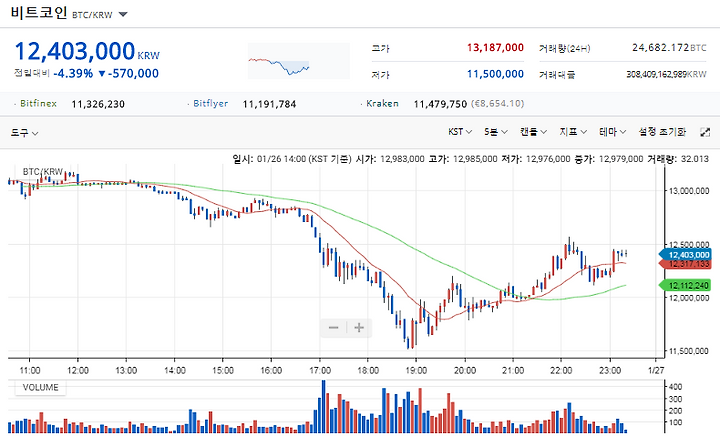This screenshot has width=720, height=436.
Task: Click the 비트코인 title heading
Action: pyautogui.click(x=39, y=12)
